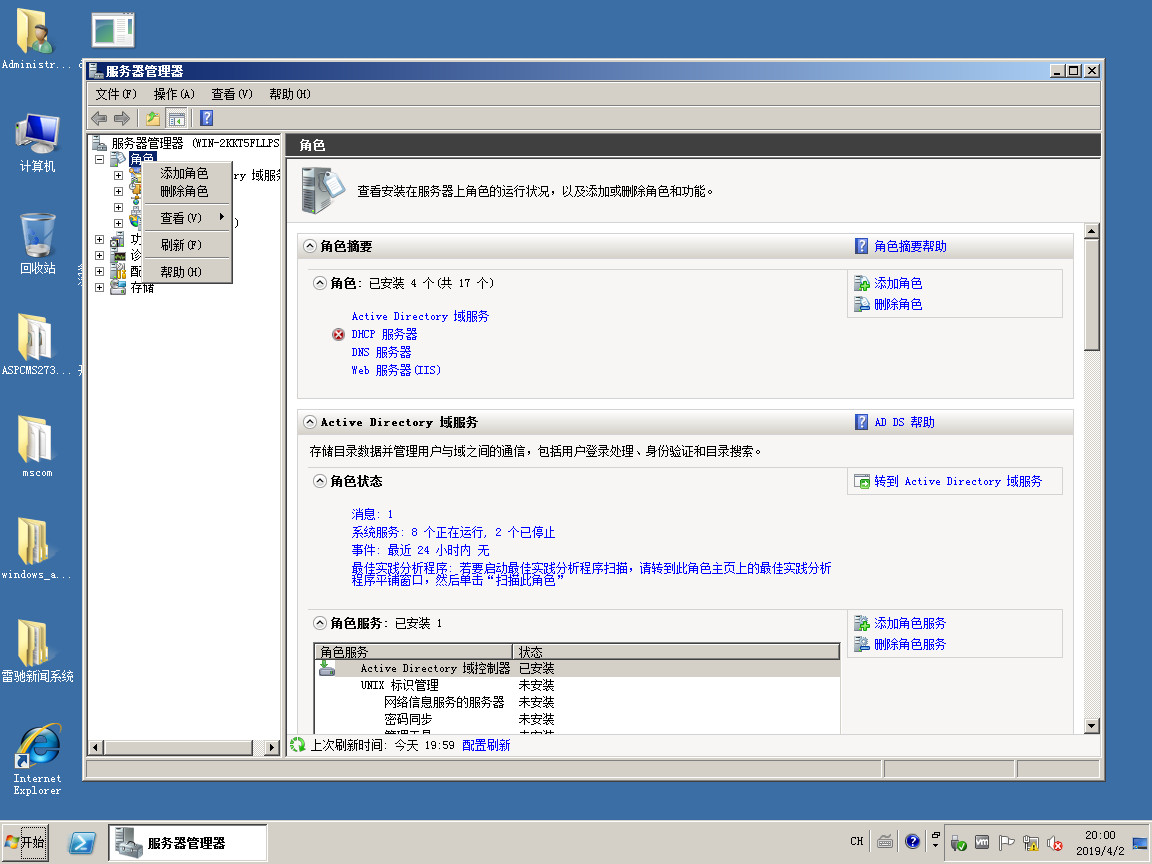Open the 操作(A) menu

[x=174, y=94]
